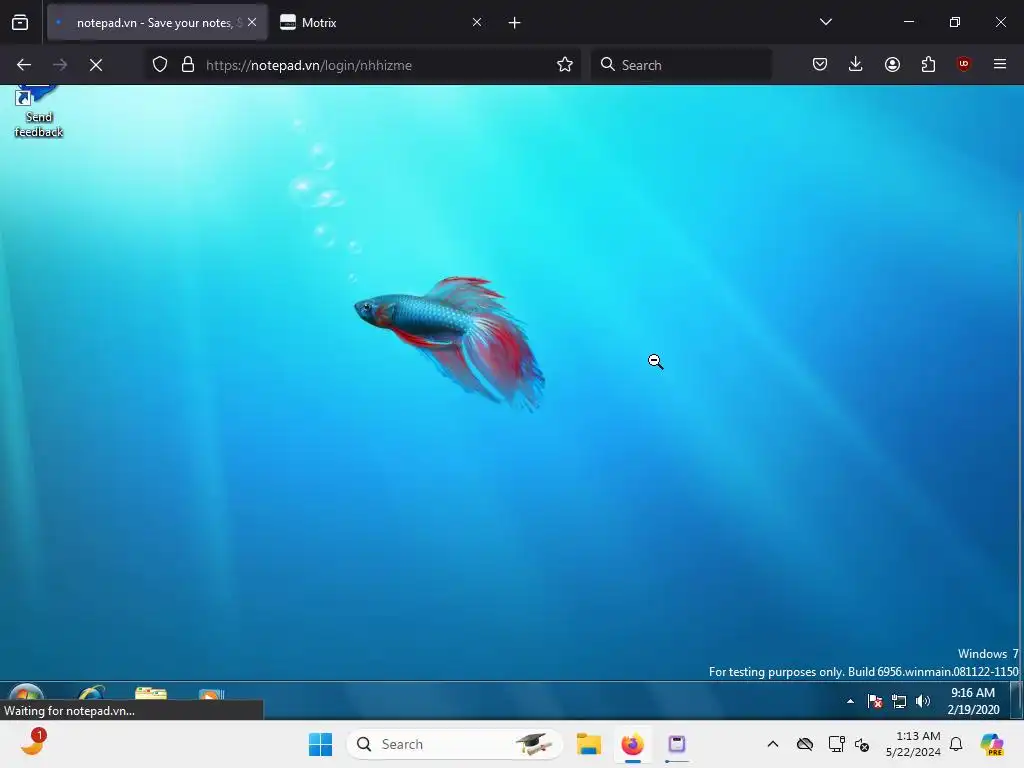Open a new tab with the plus button
The width and height of the screenshot is (1024, 768).
tap(515, 23)
